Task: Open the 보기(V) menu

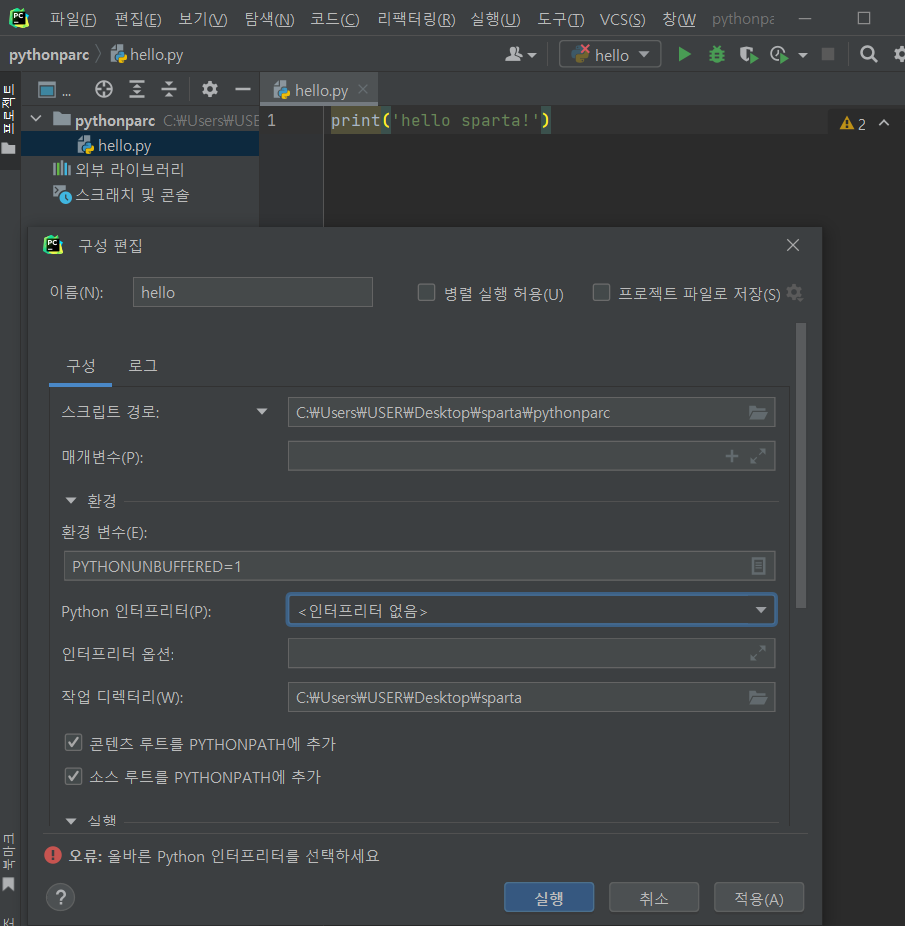Action: [x=203, y=19]
